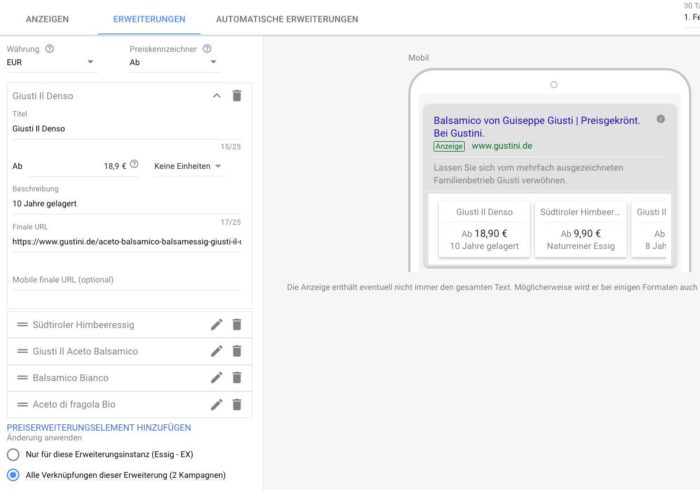Delete the Aceto di fragola Bio item
The width and height of the screenshot is (700, 490).
[237, 405]
